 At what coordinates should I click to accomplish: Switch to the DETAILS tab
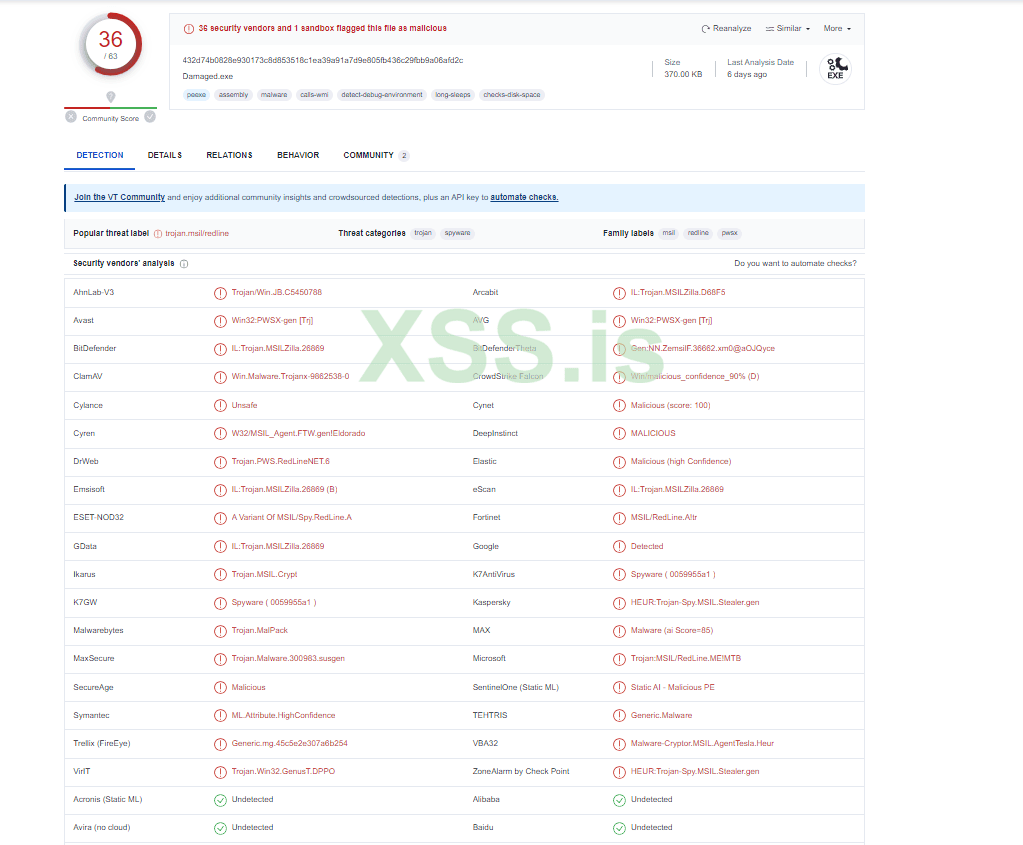click(x=164, y=155)
